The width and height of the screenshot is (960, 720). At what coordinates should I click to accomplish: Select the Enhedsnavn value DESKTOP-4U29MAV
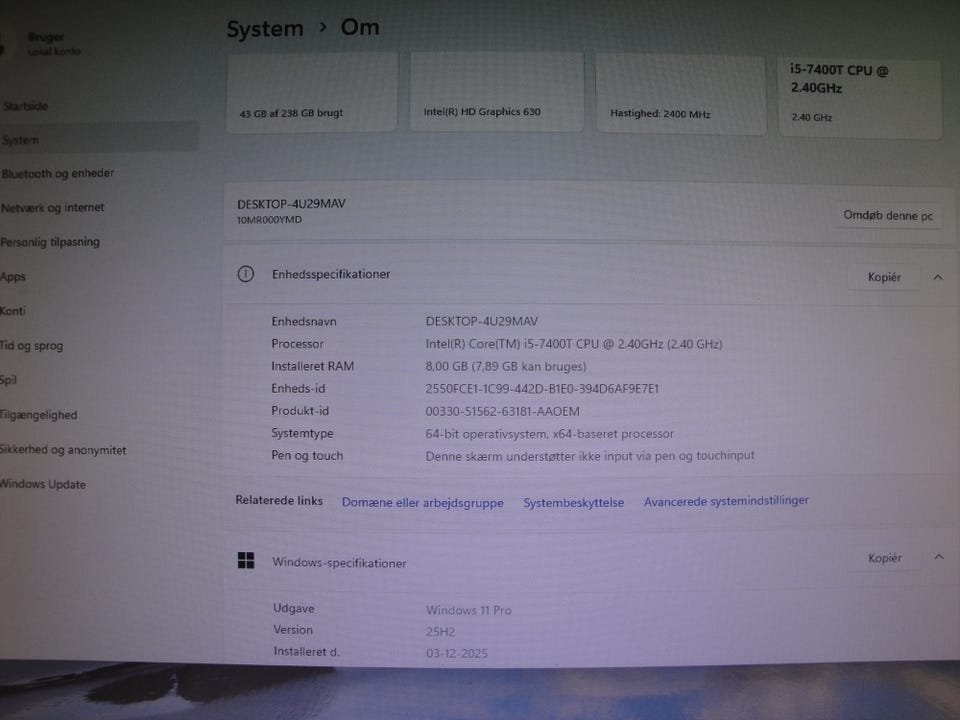pos(482,321)
